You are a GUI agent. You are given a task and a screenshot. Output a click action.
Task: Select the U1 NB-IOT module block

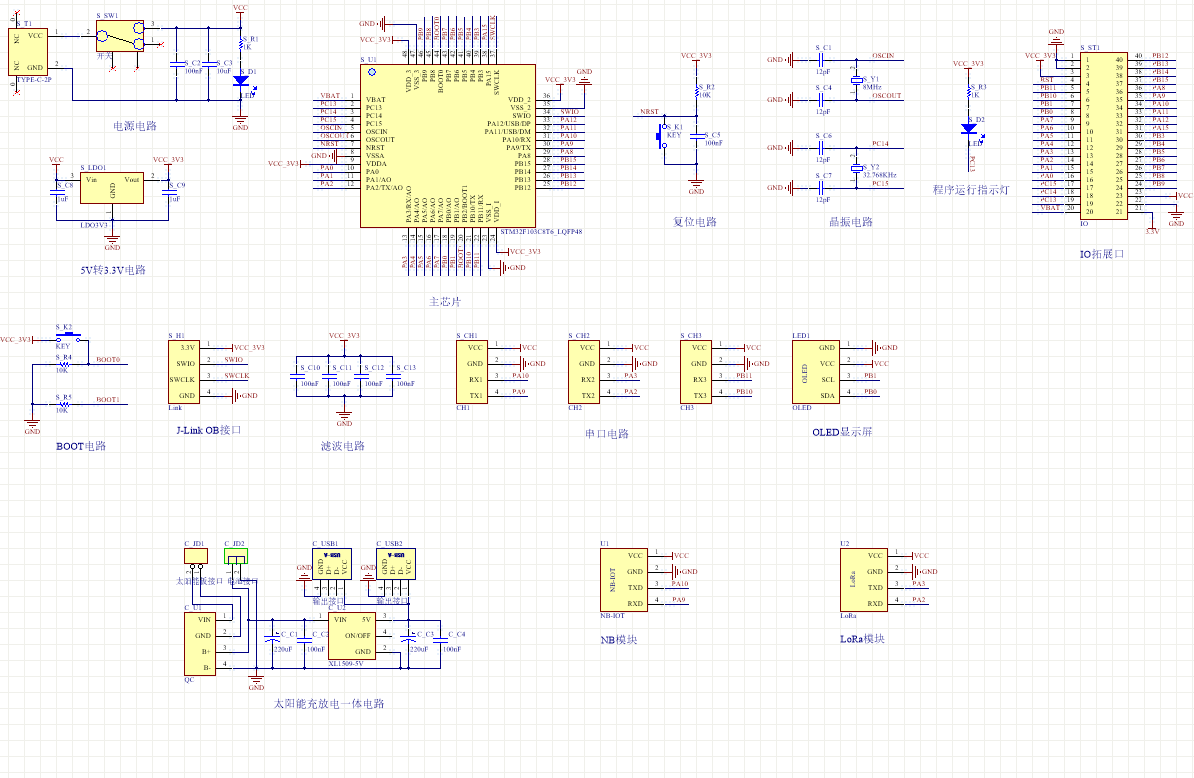pos(624,579)
